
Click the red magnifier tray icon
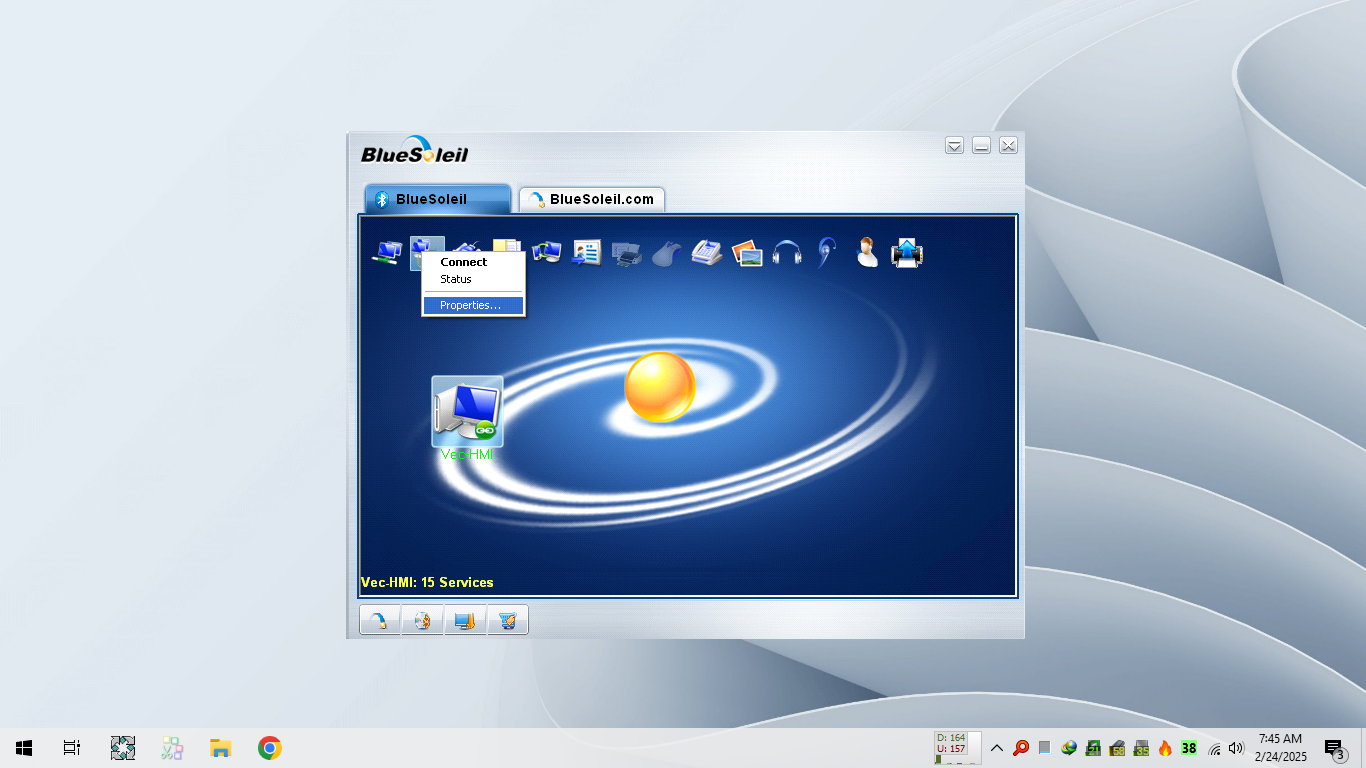pyautogui.click(x=1021, y=748)
